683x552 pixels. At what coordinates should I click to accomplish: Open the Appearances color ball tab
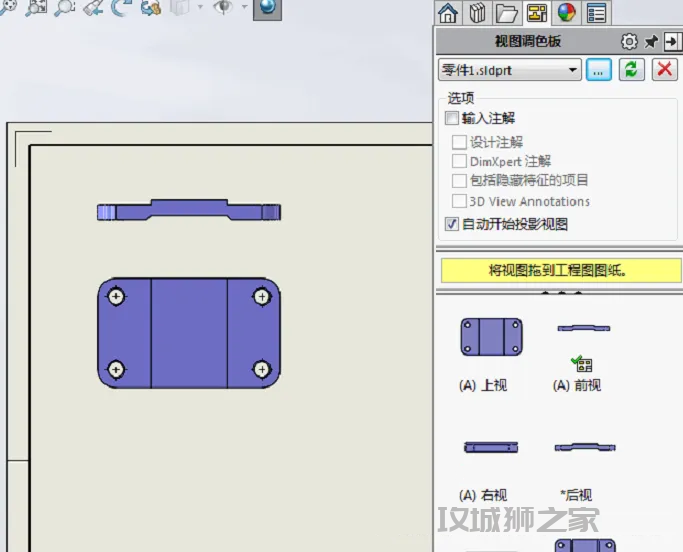[566, 12]
